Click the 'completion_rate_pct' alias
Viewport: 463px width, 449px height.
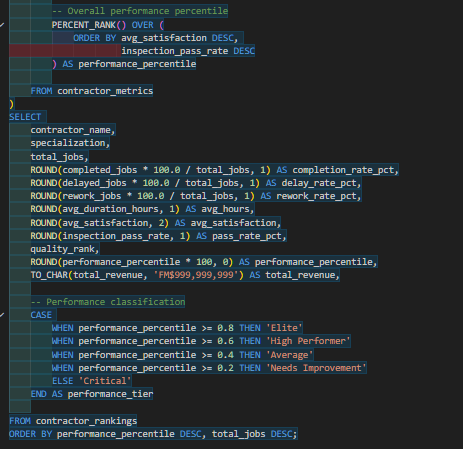click(343, 170)
